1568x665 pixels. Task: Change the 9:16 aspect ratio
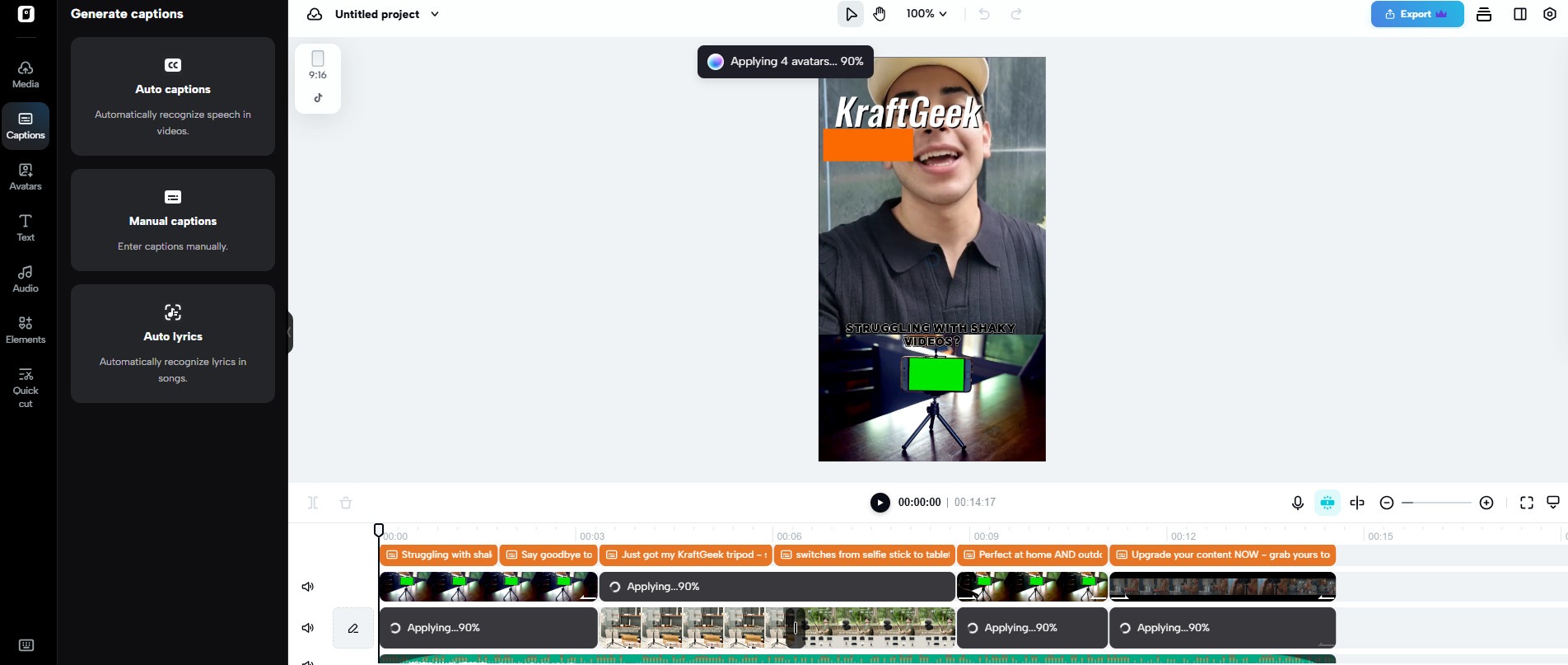click(x=318, y=66)
